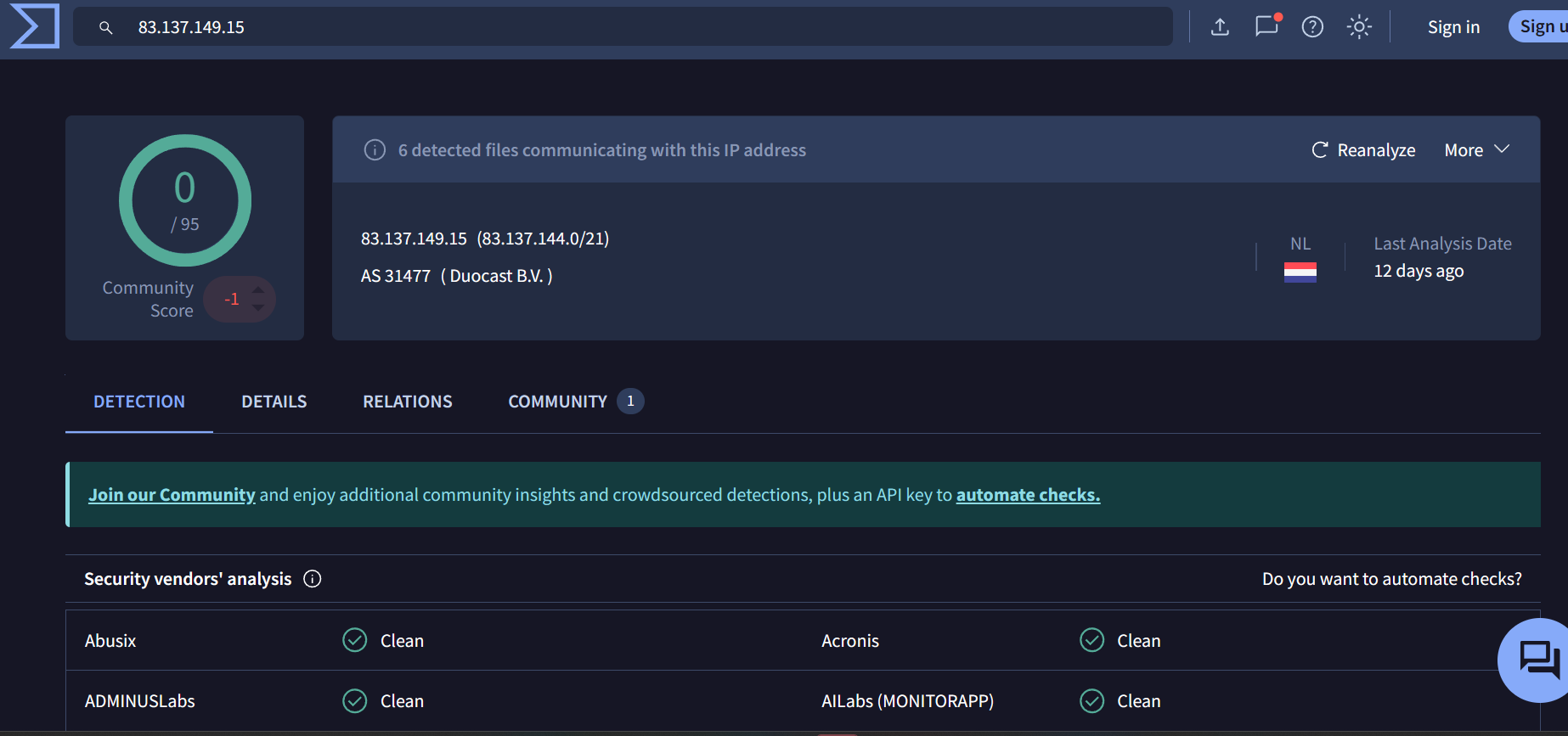Follow the Join our Community link

172,495
